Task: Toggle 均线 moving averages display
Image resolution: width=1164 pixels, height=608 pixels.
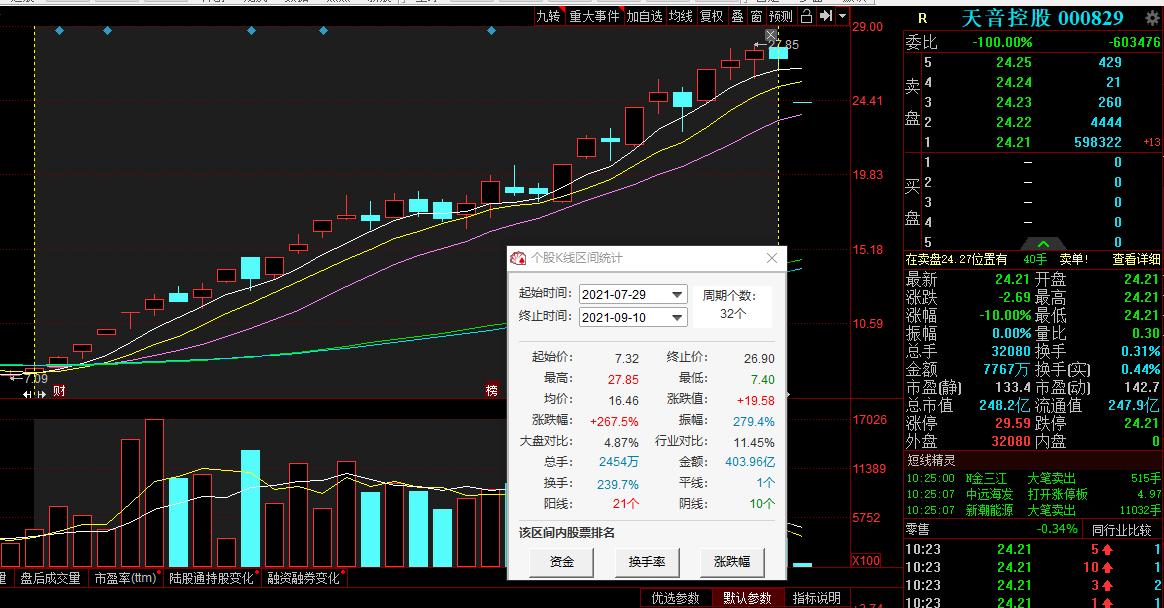Action: click(x=680, y=16)
